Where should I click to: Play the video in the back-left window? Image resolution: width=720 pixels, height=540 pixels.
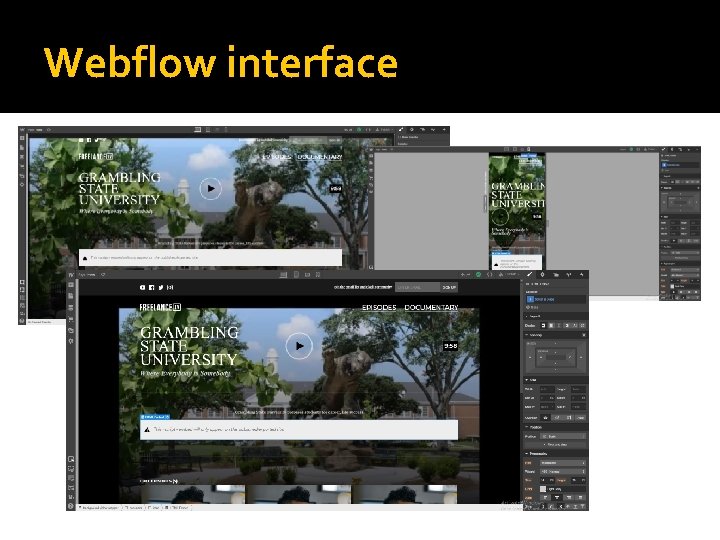pyautogui.click(x=210, y=188)
